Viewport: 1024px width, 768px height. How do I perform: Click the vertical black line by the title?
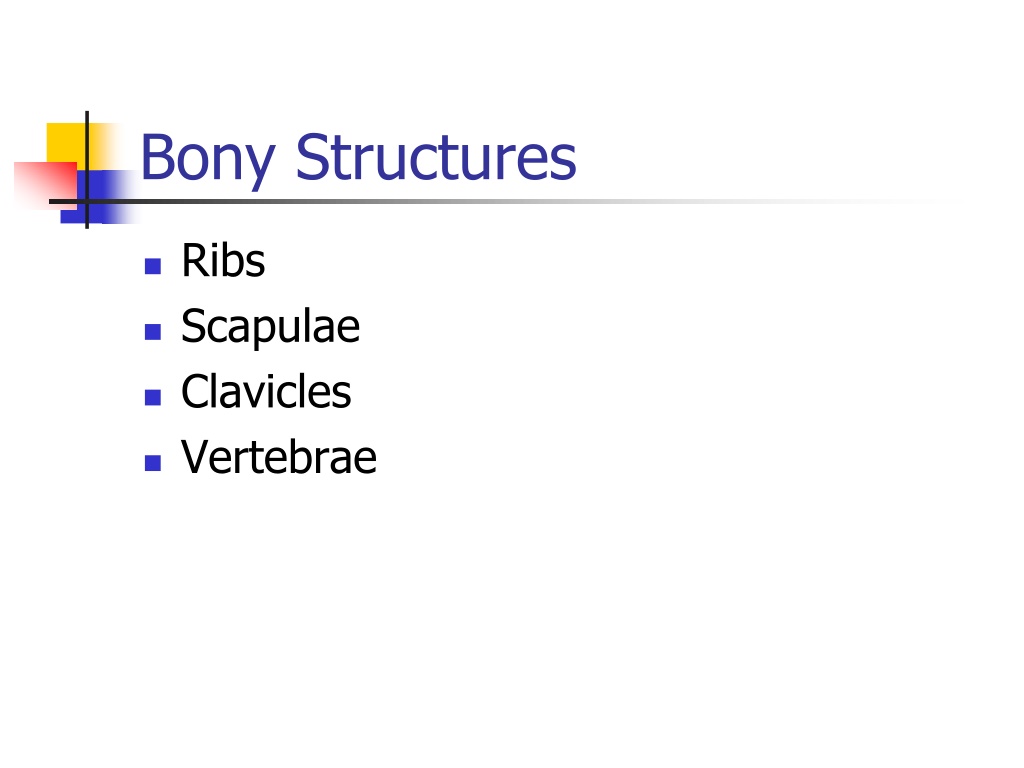(x=87, y=170)
